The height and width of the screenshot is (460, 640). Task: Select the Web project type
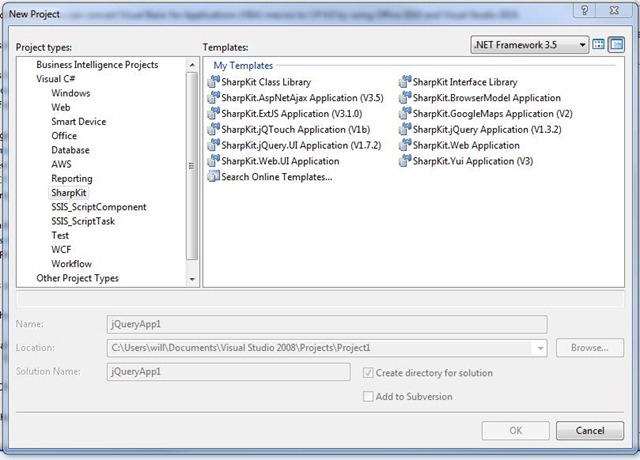61,107
